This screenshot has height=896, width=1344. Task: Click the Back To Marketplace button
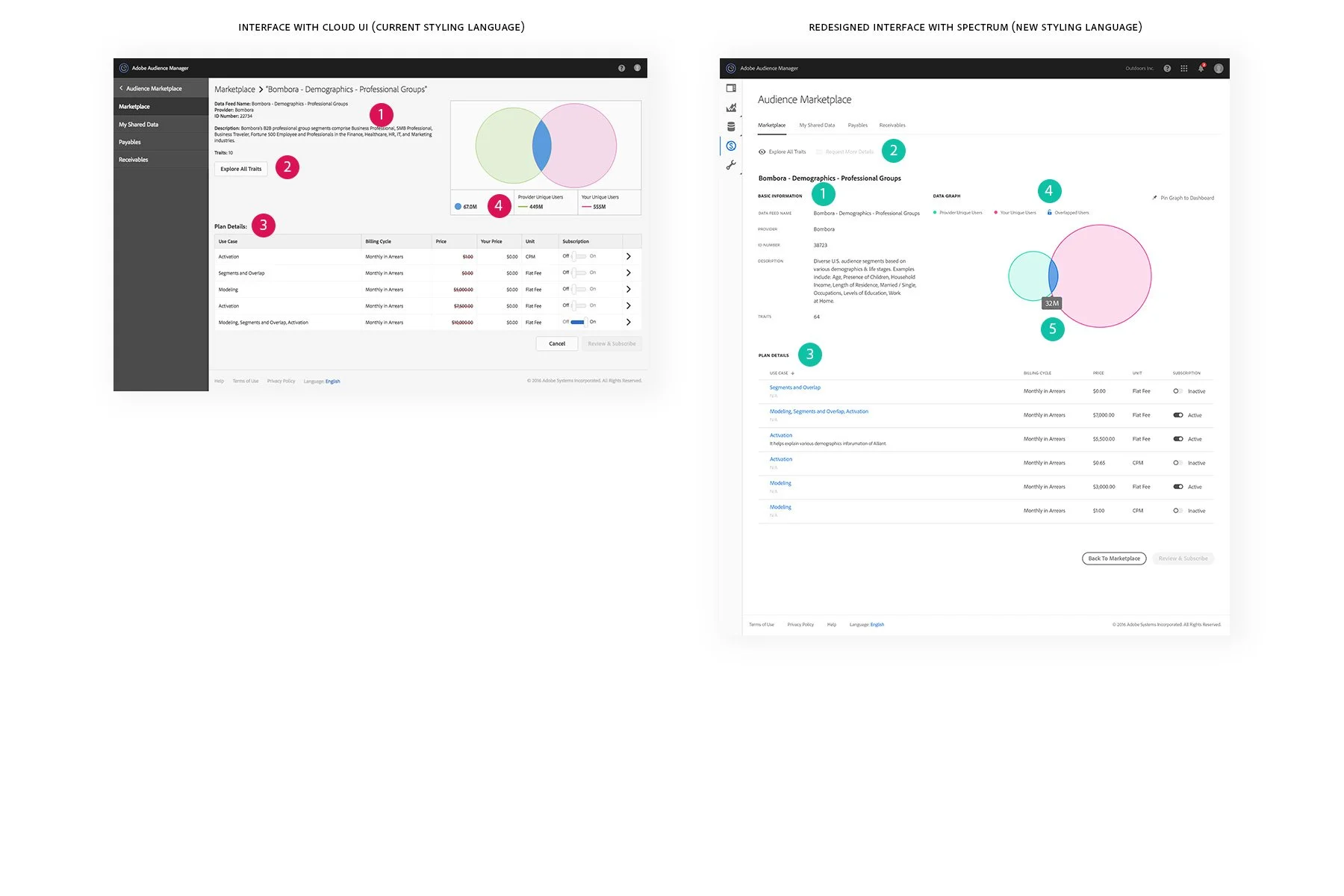1114,559
